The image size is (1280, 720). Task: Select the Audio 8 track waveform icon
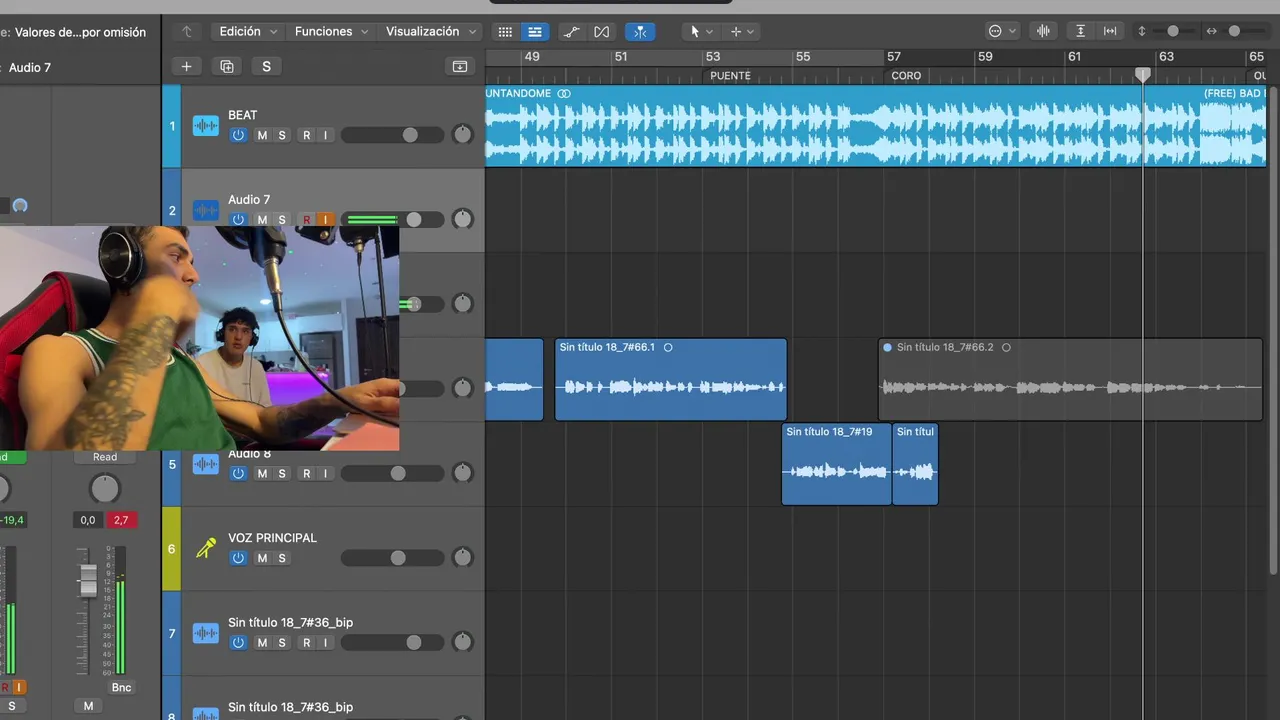pyautogui.click(x=206, y=464)
